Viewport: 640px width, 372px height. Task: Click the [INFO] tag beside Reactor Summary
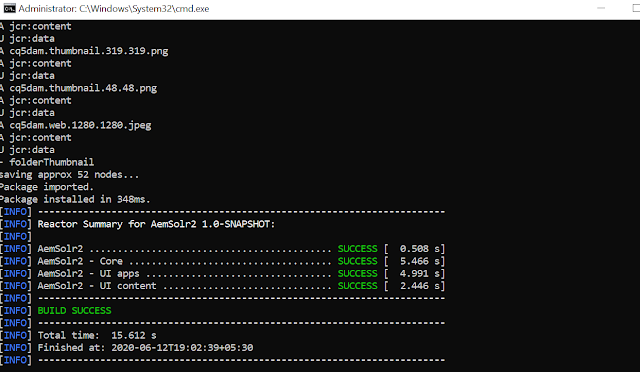tap(16, 224)
